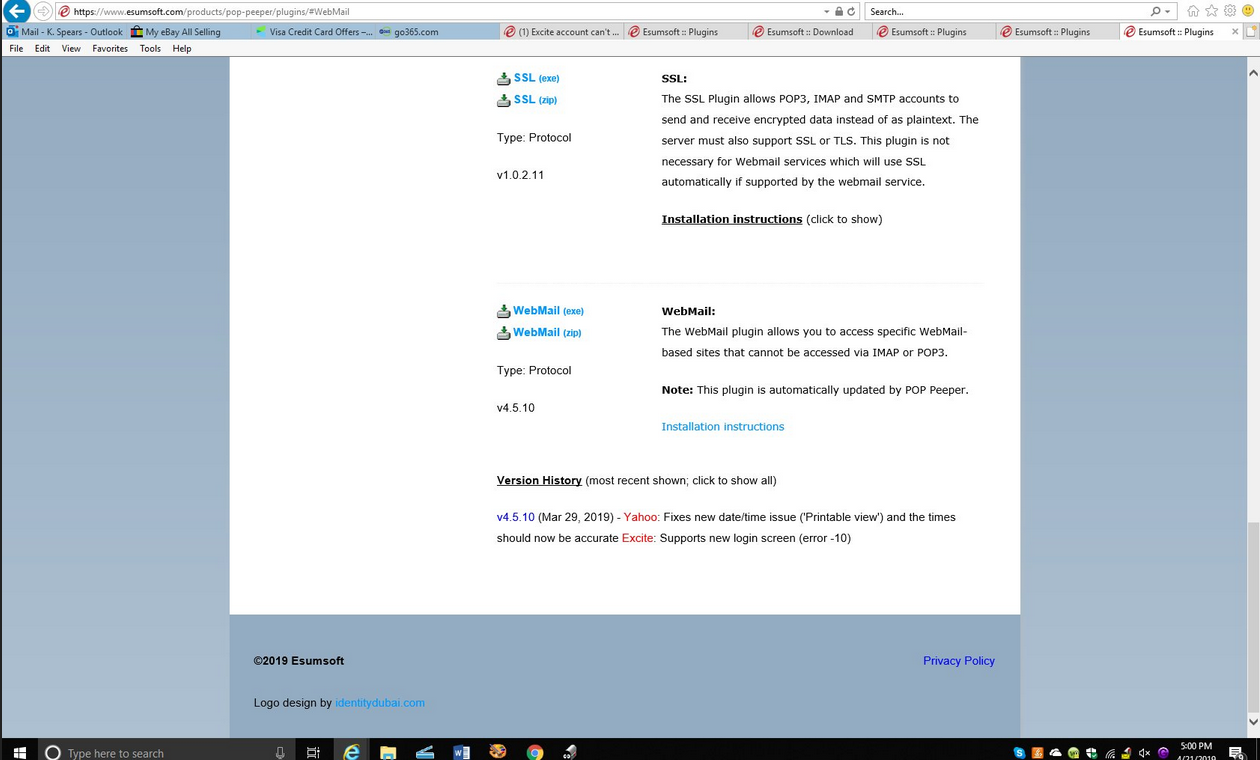Open the Favorites star icon

[x=1212, y=11]
